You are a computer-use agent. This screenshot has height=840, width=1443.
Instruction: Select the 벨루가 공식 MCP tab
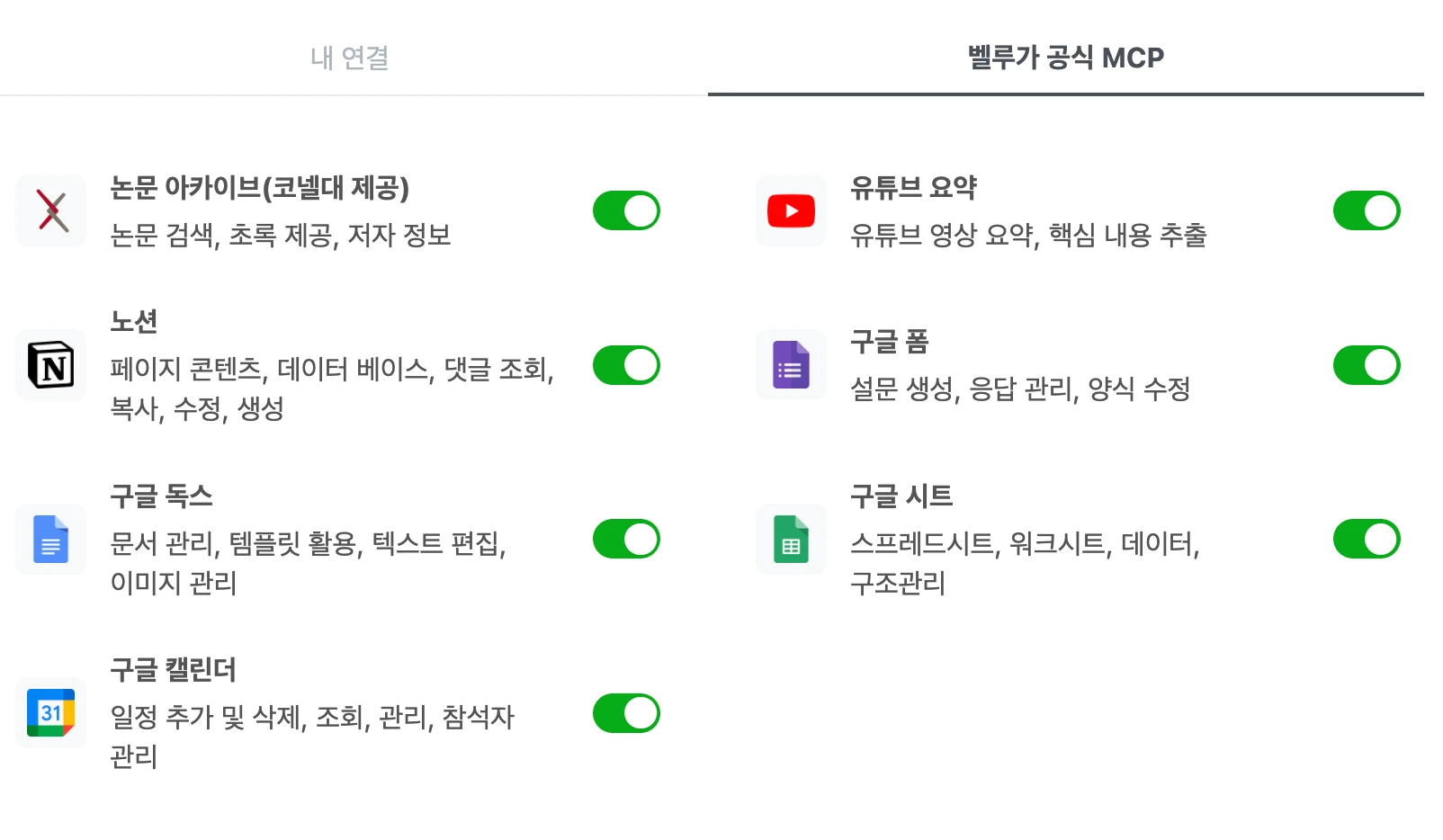pyautogui.click(x=1065, y=58)
